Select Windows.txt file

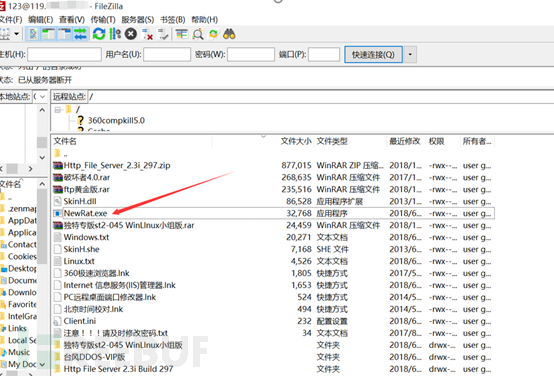pos(86,237)
